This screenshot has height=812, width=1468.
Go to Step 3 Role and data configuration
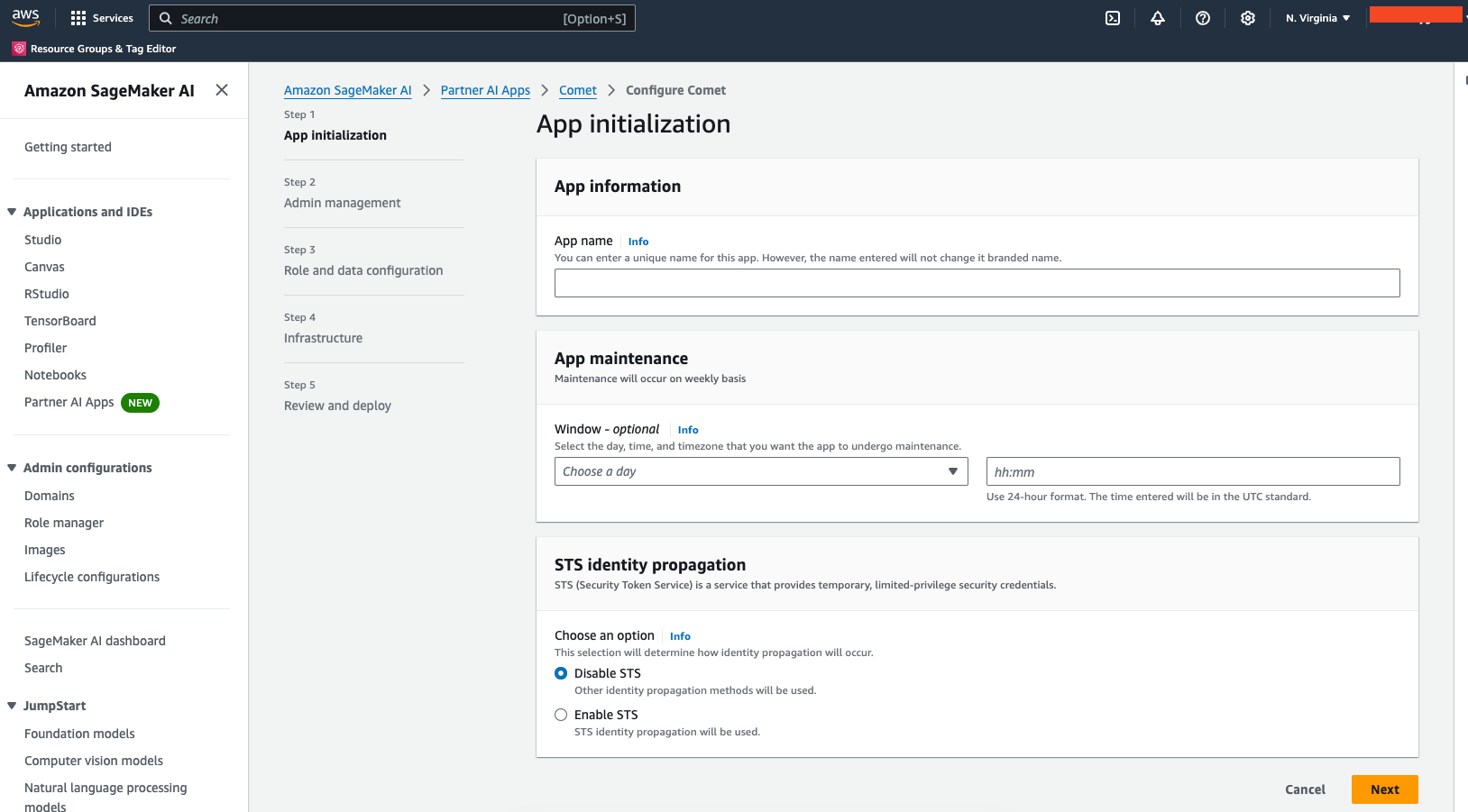click(363, 270)
